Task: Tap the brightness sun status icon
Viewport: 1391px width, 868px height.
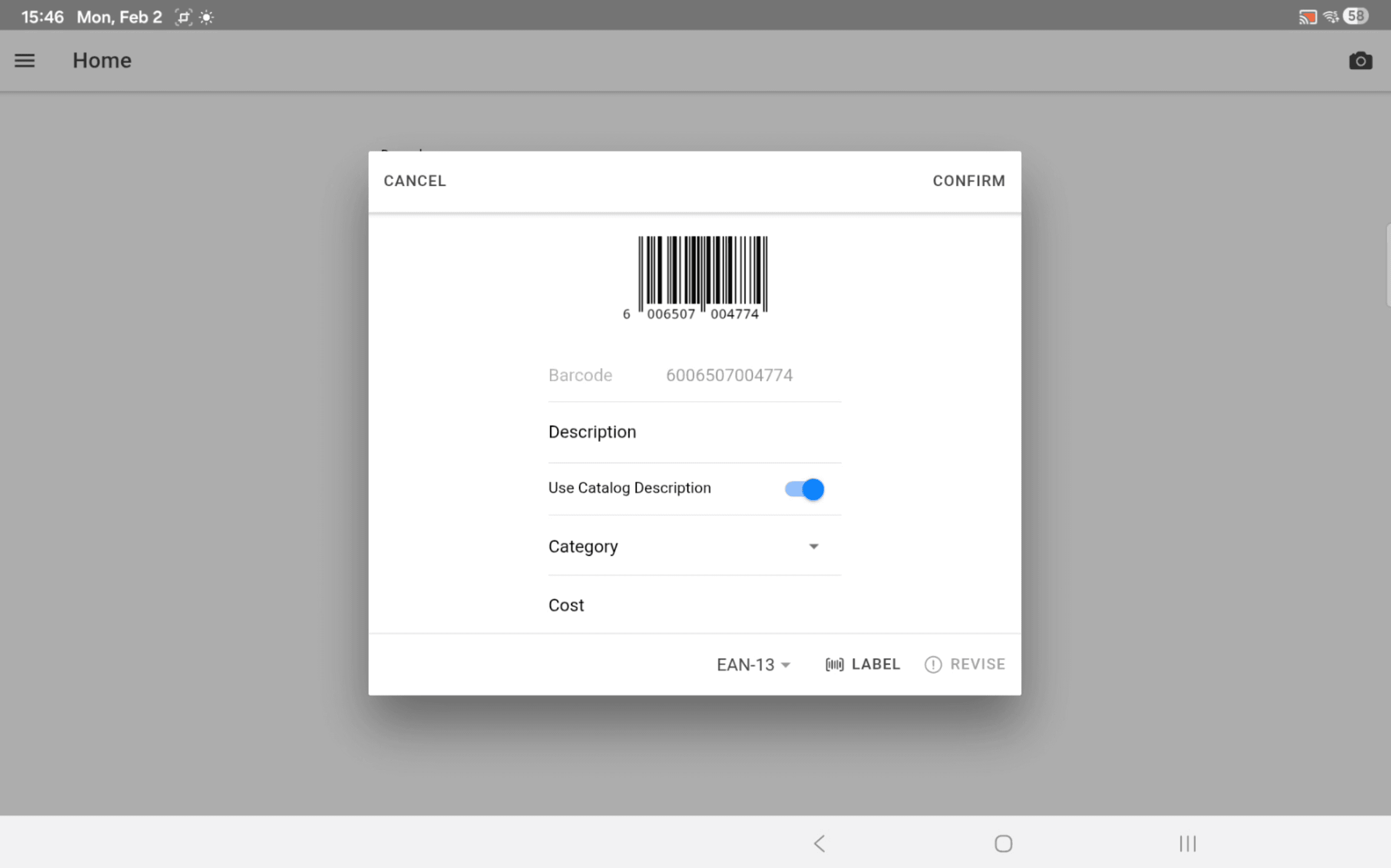Action: click(x=207, y=17)
